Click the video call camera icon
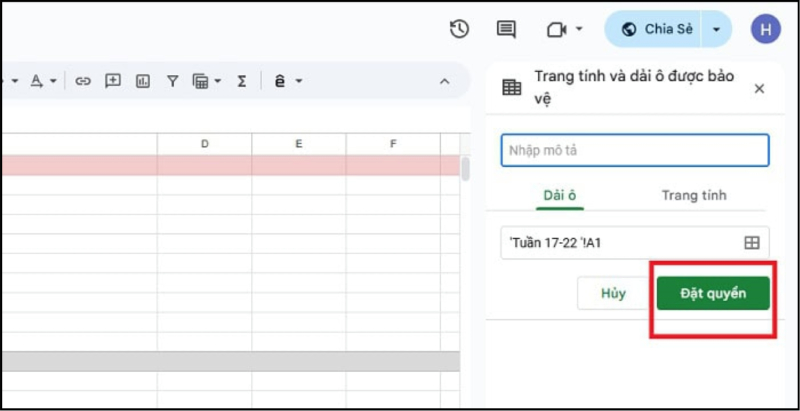Image resolution: width=800 pixels, height=411 pixels. [x=557, y=29]
